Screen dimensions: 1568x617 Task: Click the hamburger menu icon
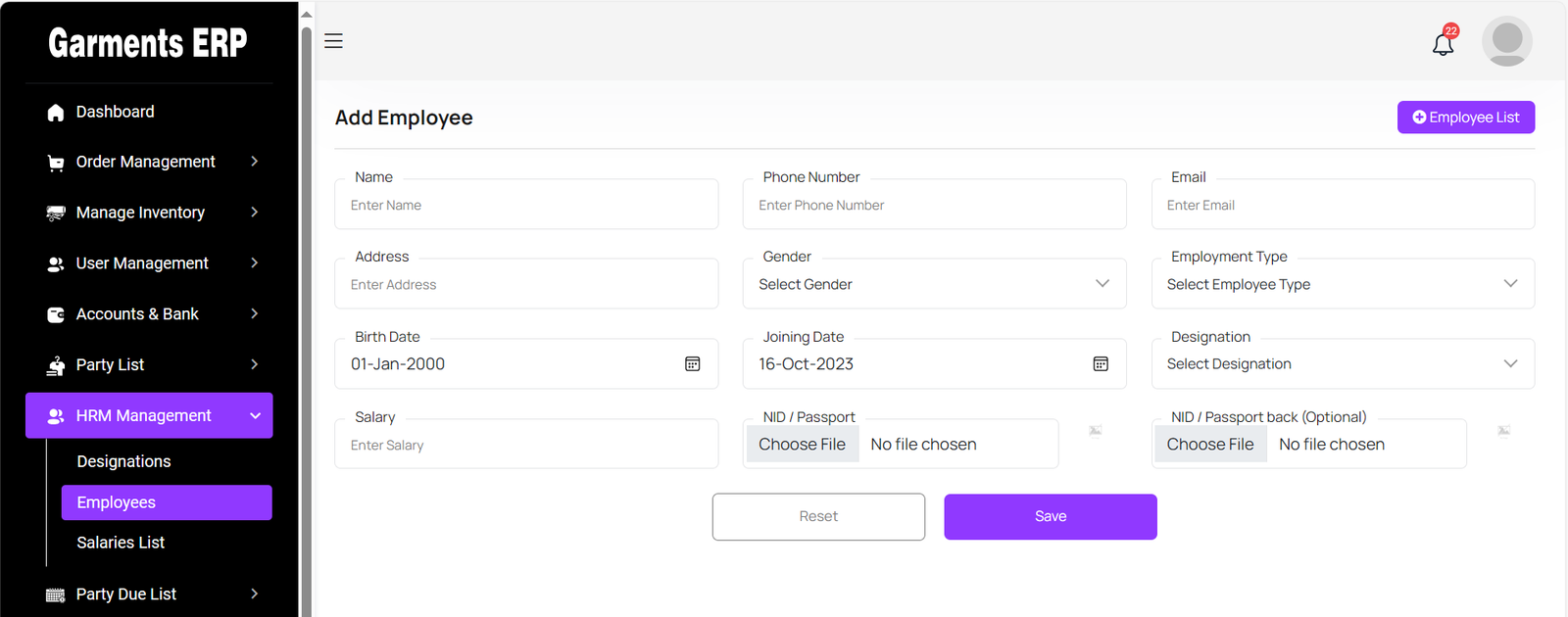[x=333, y=41]
